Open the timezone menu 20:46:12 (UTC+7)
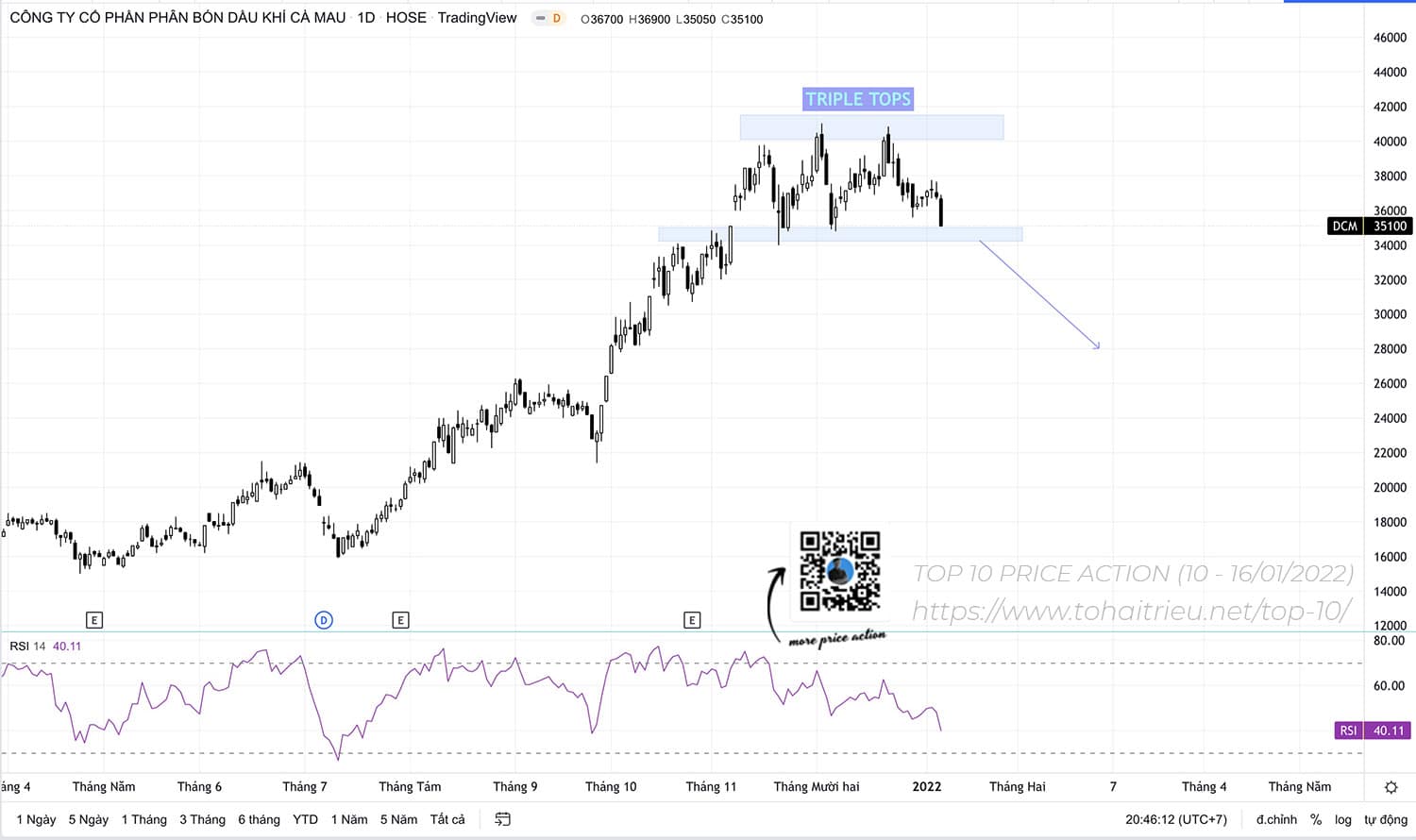 [1175, 819]
